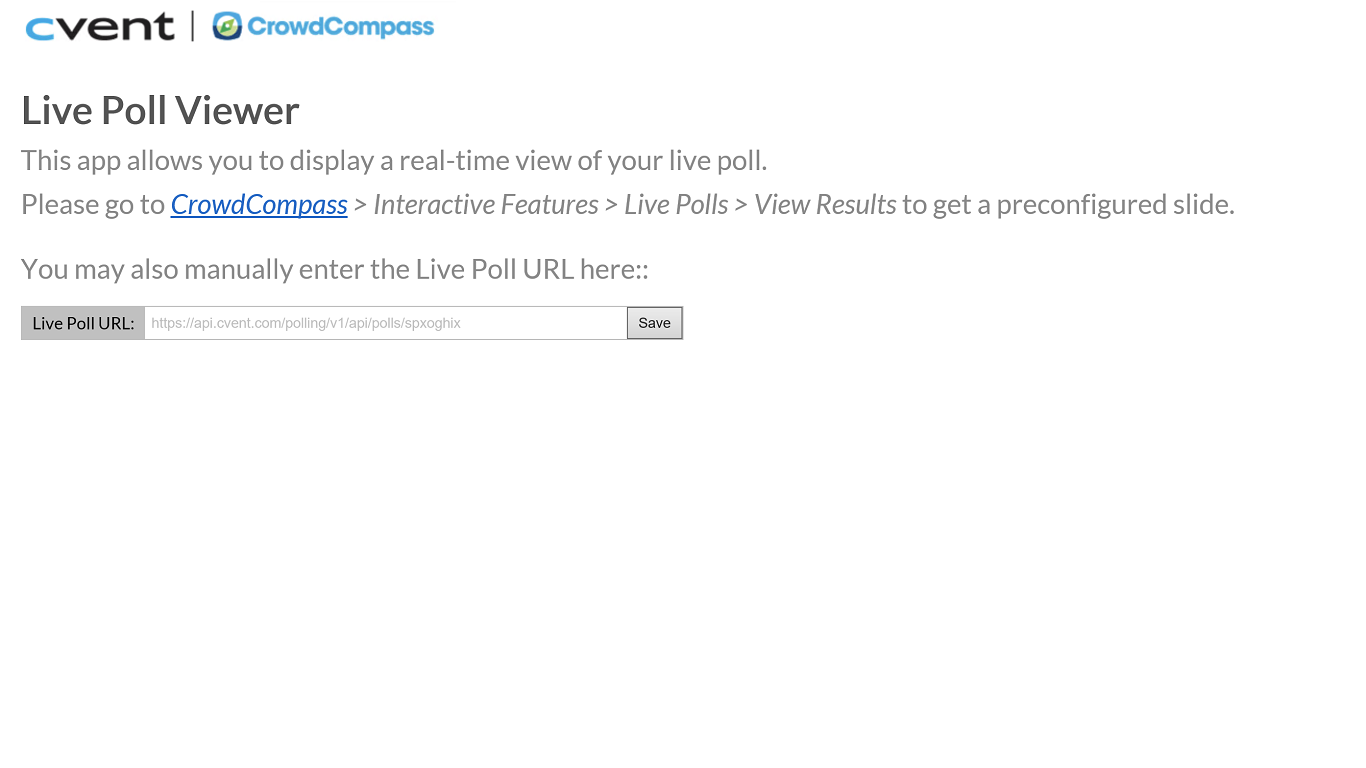Click the 'Live Polls' italic text
This screenshot has width=1366, height=768.
click(676, 205)
